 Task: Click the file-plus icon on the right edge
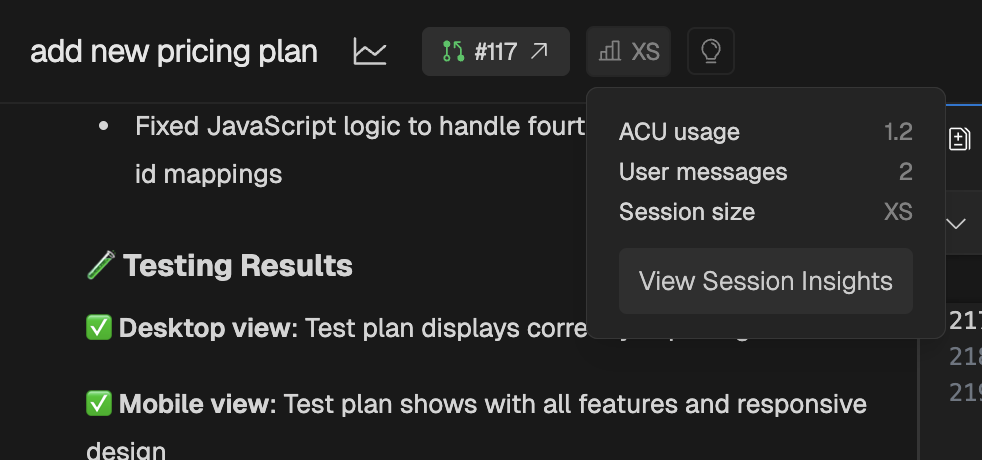pyautogui.click(x=959, y=139)
